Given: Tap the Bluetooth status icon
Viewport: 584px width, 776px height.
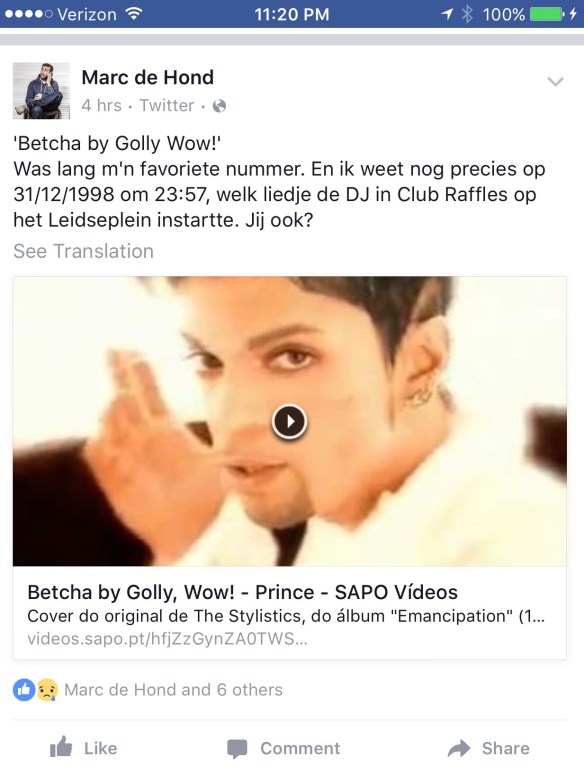Looking at the screenshot, I should click(467, 14).
